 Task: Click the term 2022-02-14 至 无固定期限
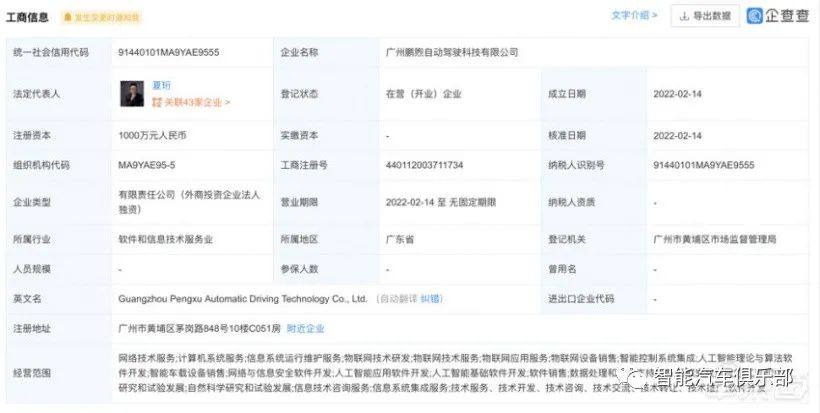(441, 202)
